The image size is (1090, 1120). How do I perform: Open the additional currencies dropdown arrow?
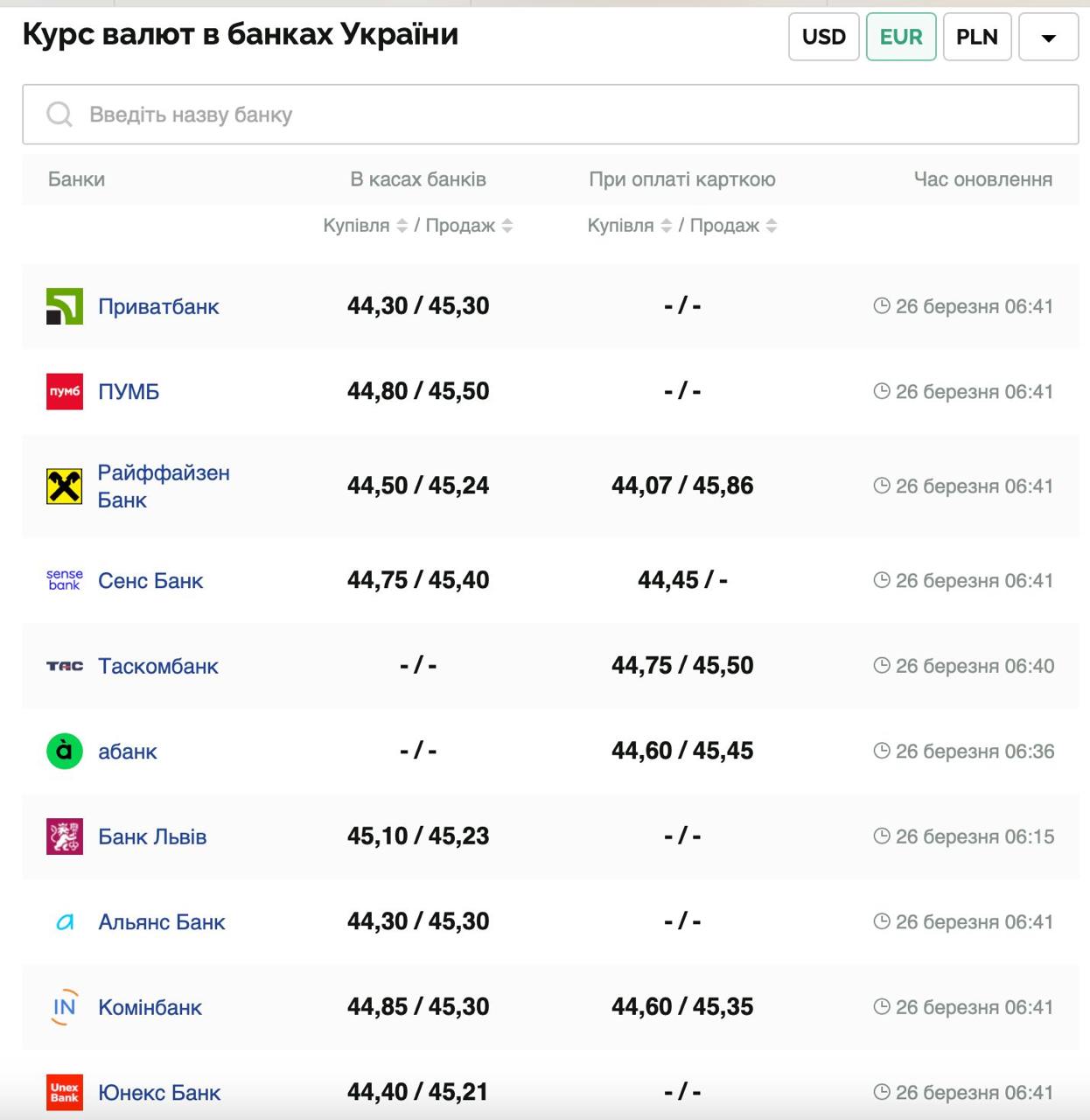[1048, 37]
